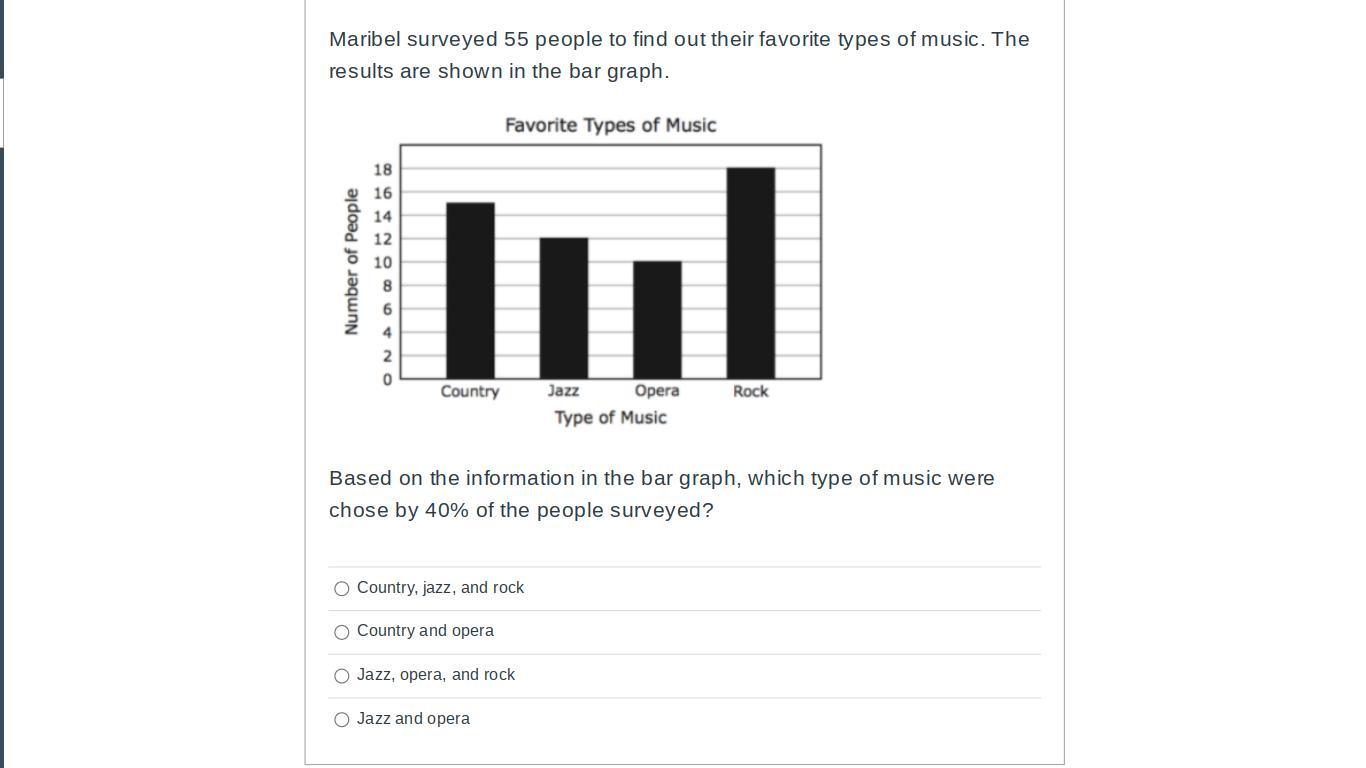Screen dimensions: 1366x768
Task: Click the Rock category label
Action: click(x=749, y=391)
